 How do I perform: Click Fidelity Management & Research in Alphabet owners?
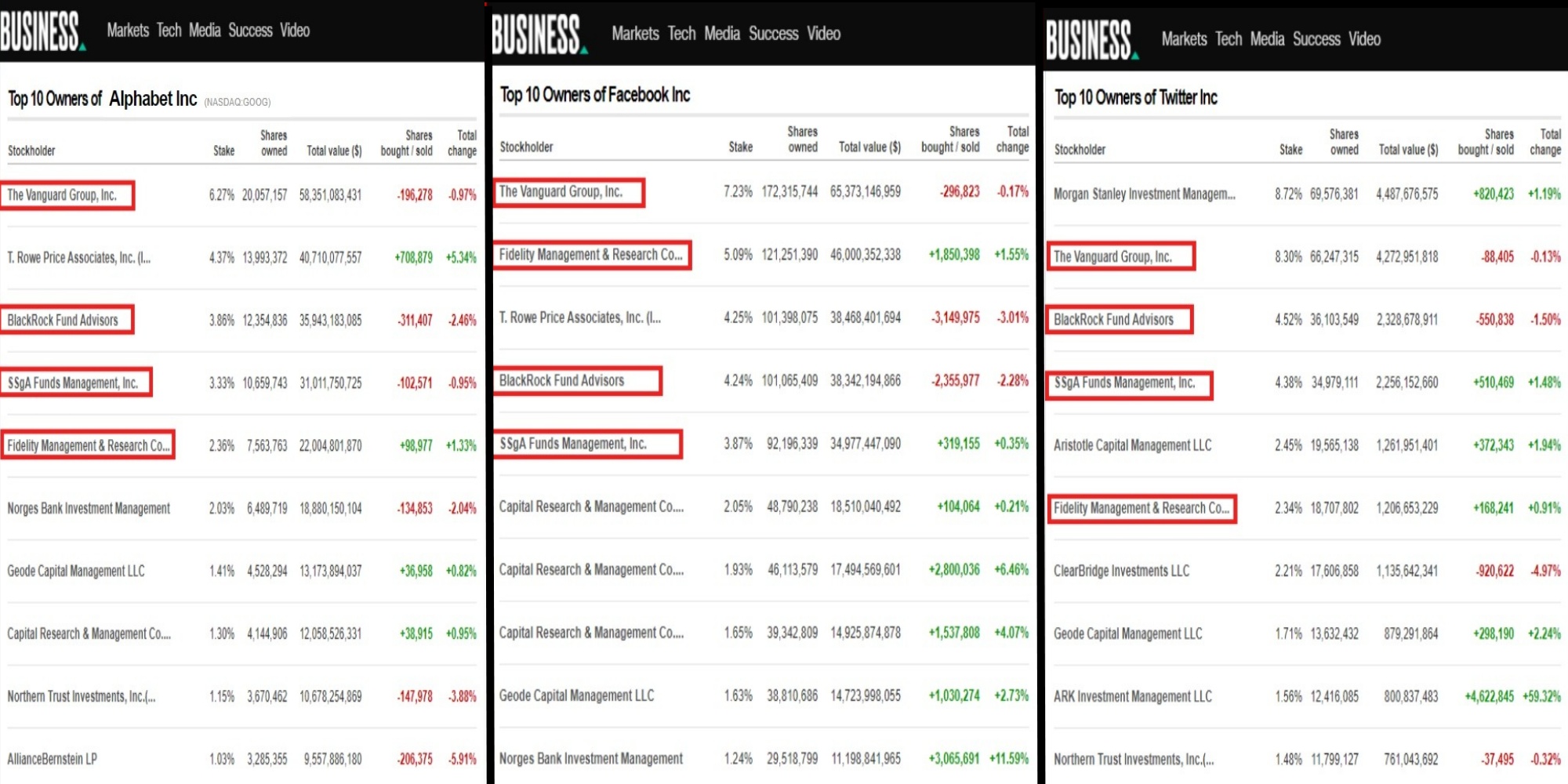[89, 446]
